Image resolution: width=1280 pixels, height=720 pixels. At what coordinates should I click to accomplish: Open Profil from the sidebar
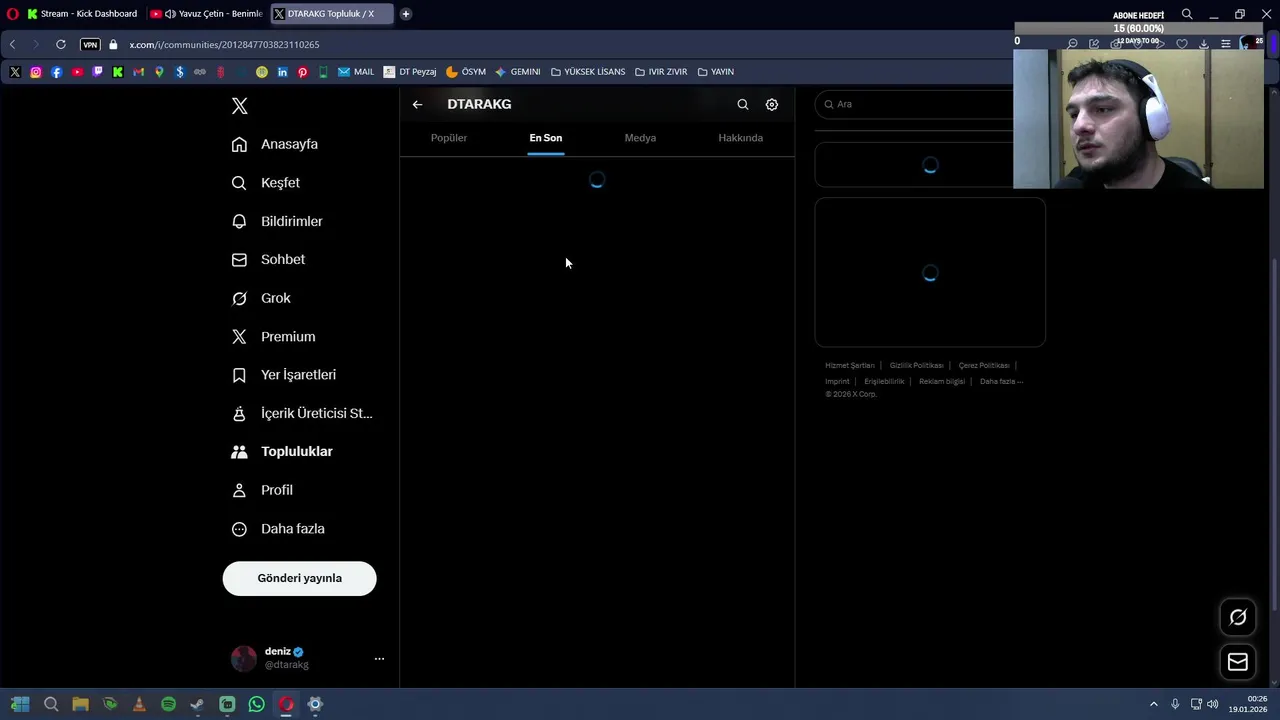[x=262, y=490]
